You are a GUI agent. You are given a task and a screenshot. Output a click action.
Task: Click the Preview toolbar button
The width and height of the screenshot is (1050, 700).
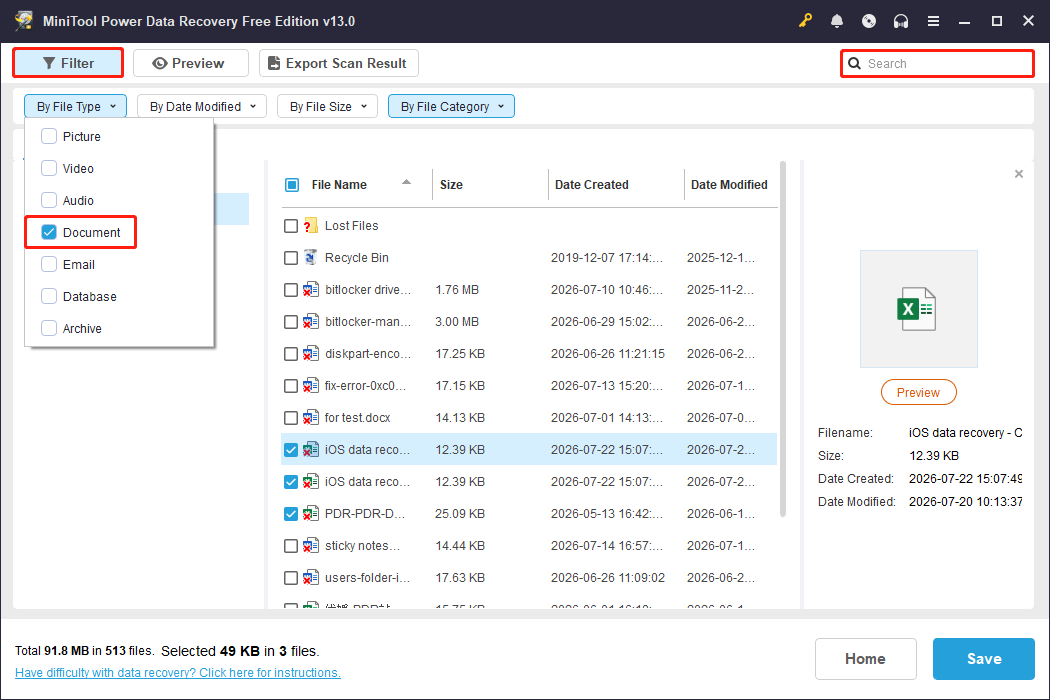click(191, 63)
